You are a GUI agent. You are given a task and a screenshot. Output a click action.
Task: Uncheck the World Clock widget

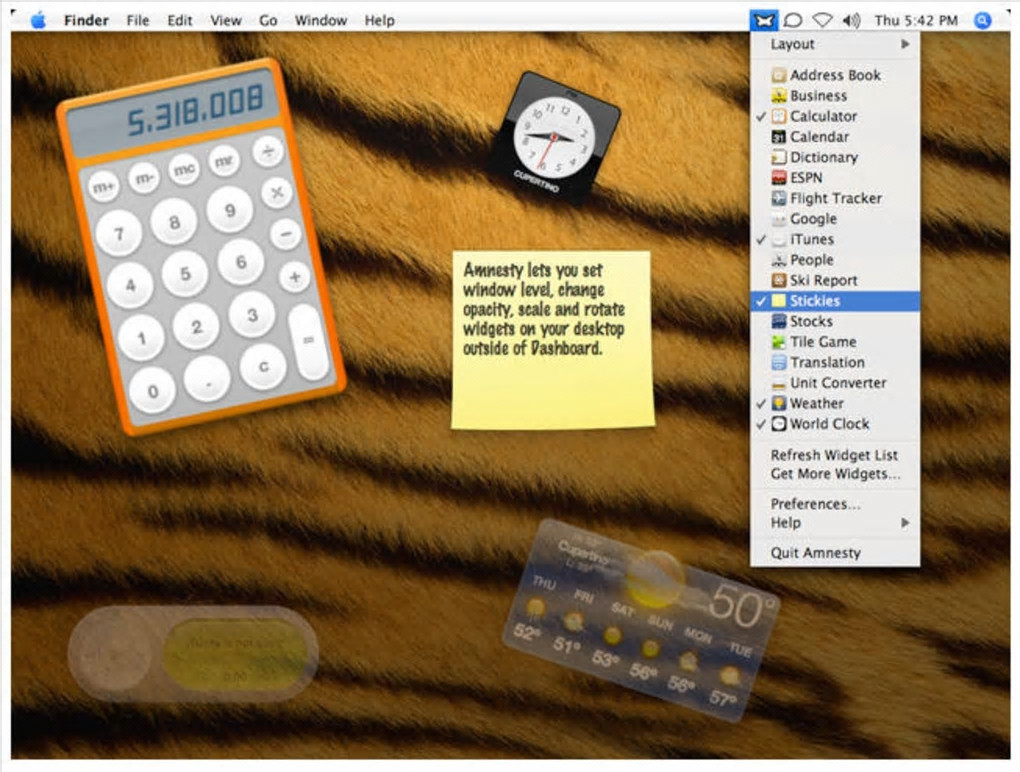(835, 423)
